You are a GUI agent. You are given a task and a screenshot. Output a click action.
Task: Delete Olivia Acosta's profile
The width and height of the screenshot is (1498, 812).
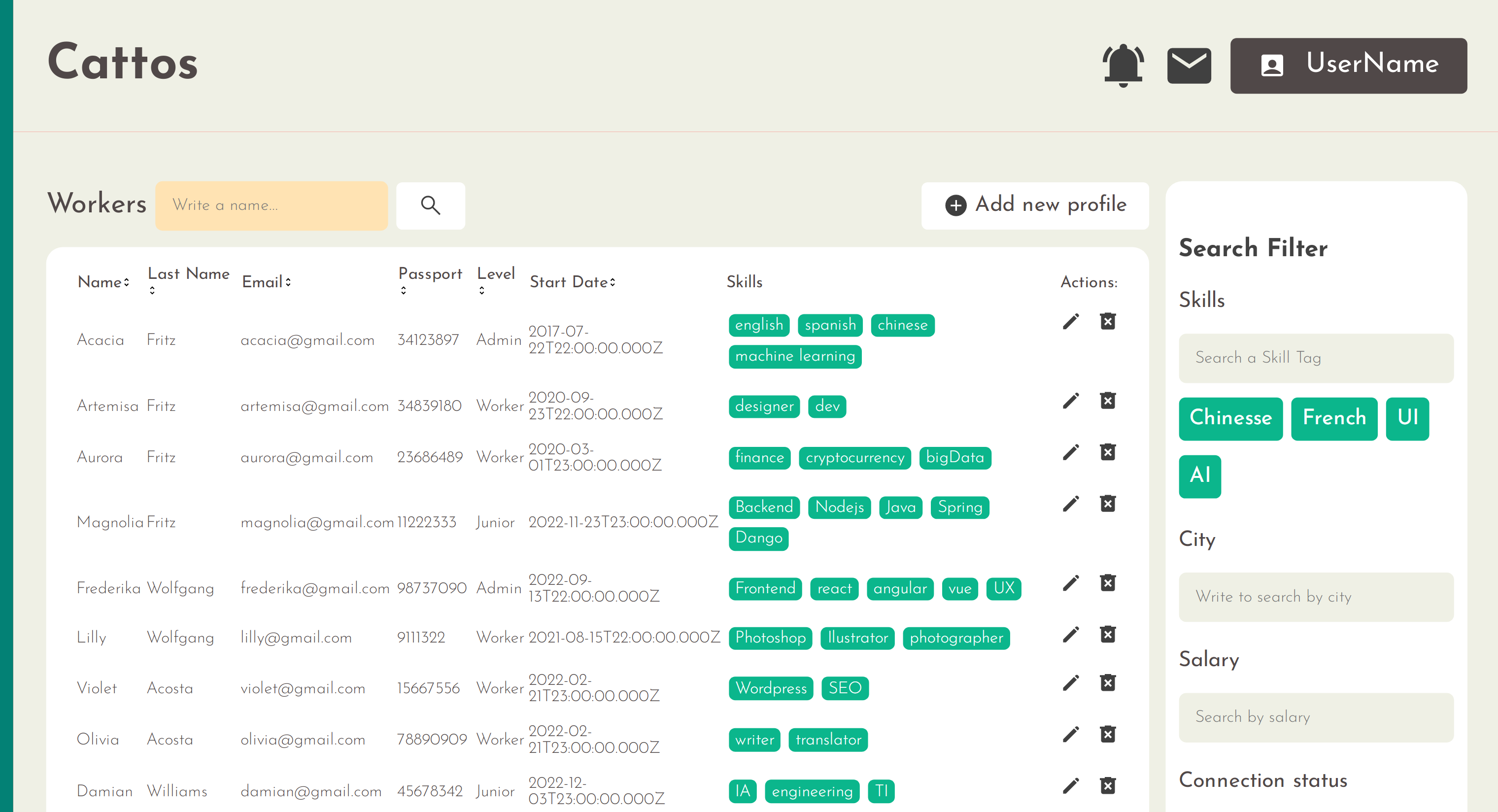click(1108, 734)
